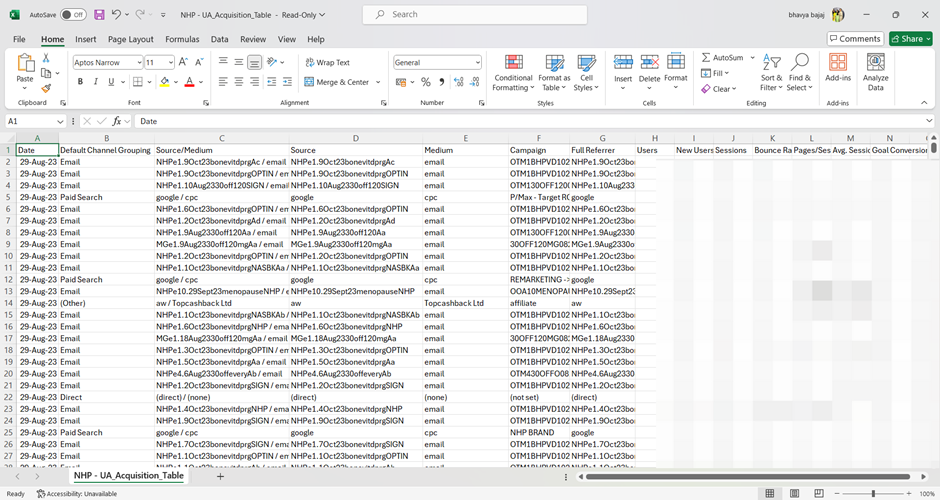This screenshot has height=500, width=940.
Task: Open the Page Layout tab
Action: click(131, 39)
